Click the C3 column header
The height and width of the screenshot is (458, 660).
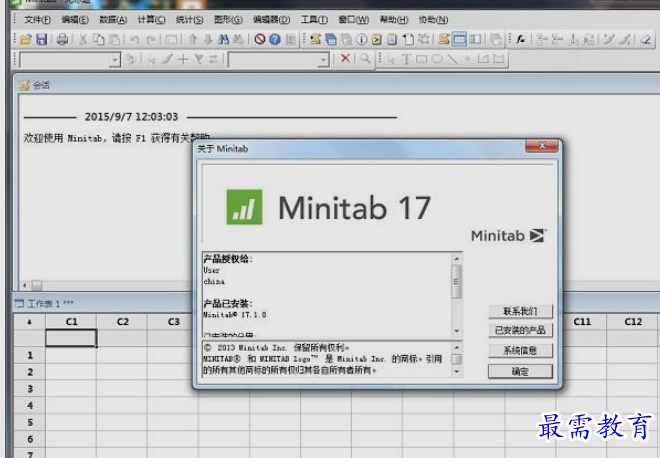173,322
